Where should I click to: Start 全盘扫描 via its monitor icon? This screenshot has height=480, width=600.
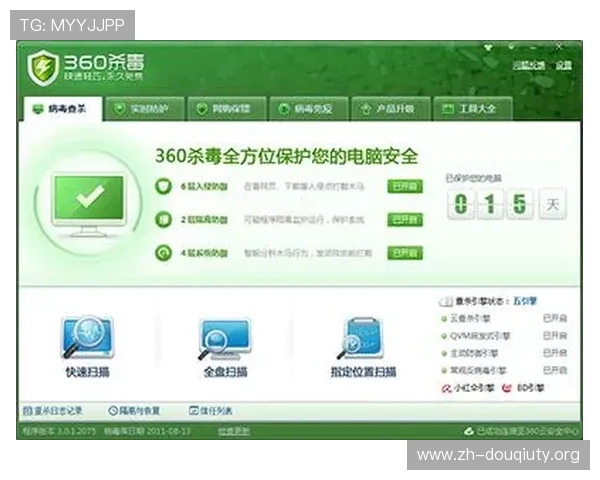[x=225, y=339]
